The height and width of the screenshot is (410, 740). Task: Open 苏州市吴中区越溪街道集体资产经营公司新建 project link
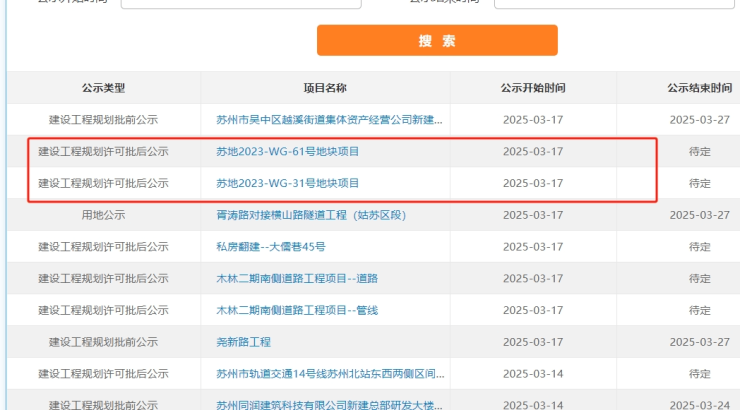point(329,120)
